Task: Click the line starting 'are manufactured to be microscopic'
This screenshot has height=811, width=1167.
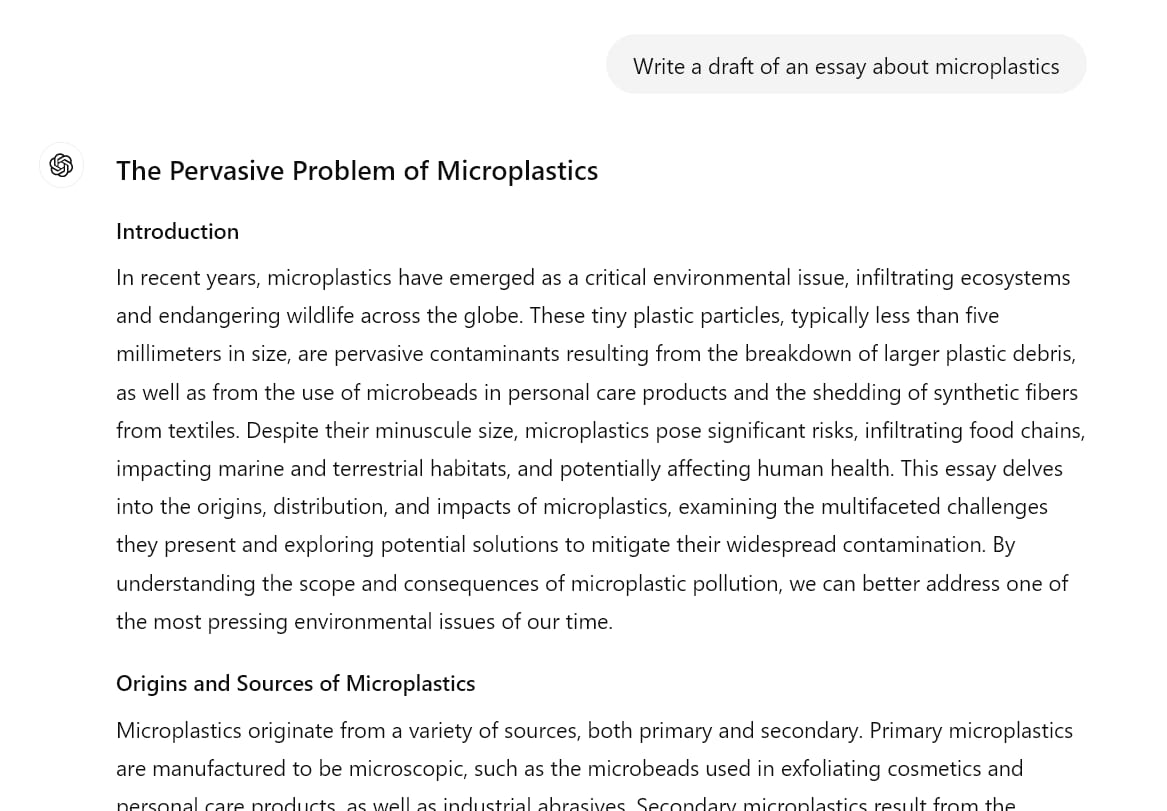Action: coord(569,768)
